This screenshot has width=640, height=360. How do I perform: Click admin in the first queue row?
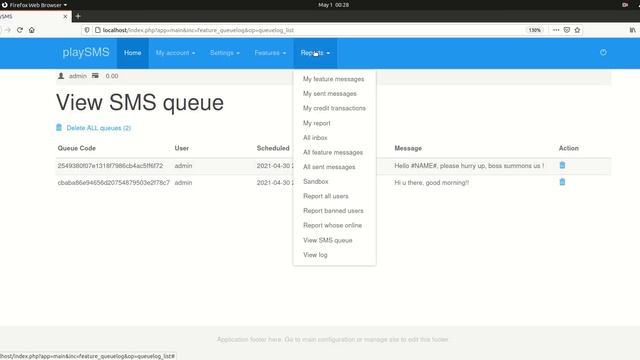click(183, 166)
